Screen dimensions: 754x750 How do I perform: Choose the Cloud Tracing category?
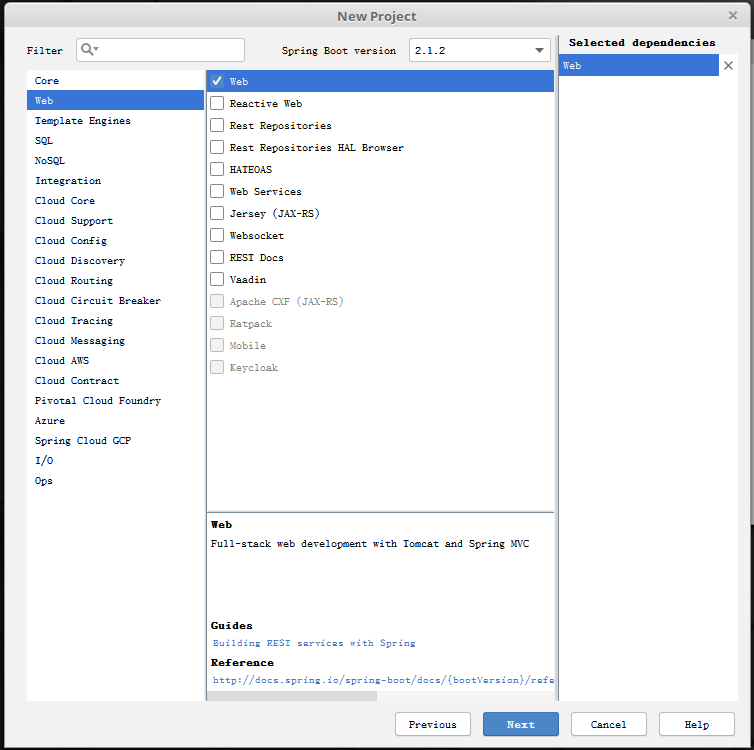(x=115, y=320)
